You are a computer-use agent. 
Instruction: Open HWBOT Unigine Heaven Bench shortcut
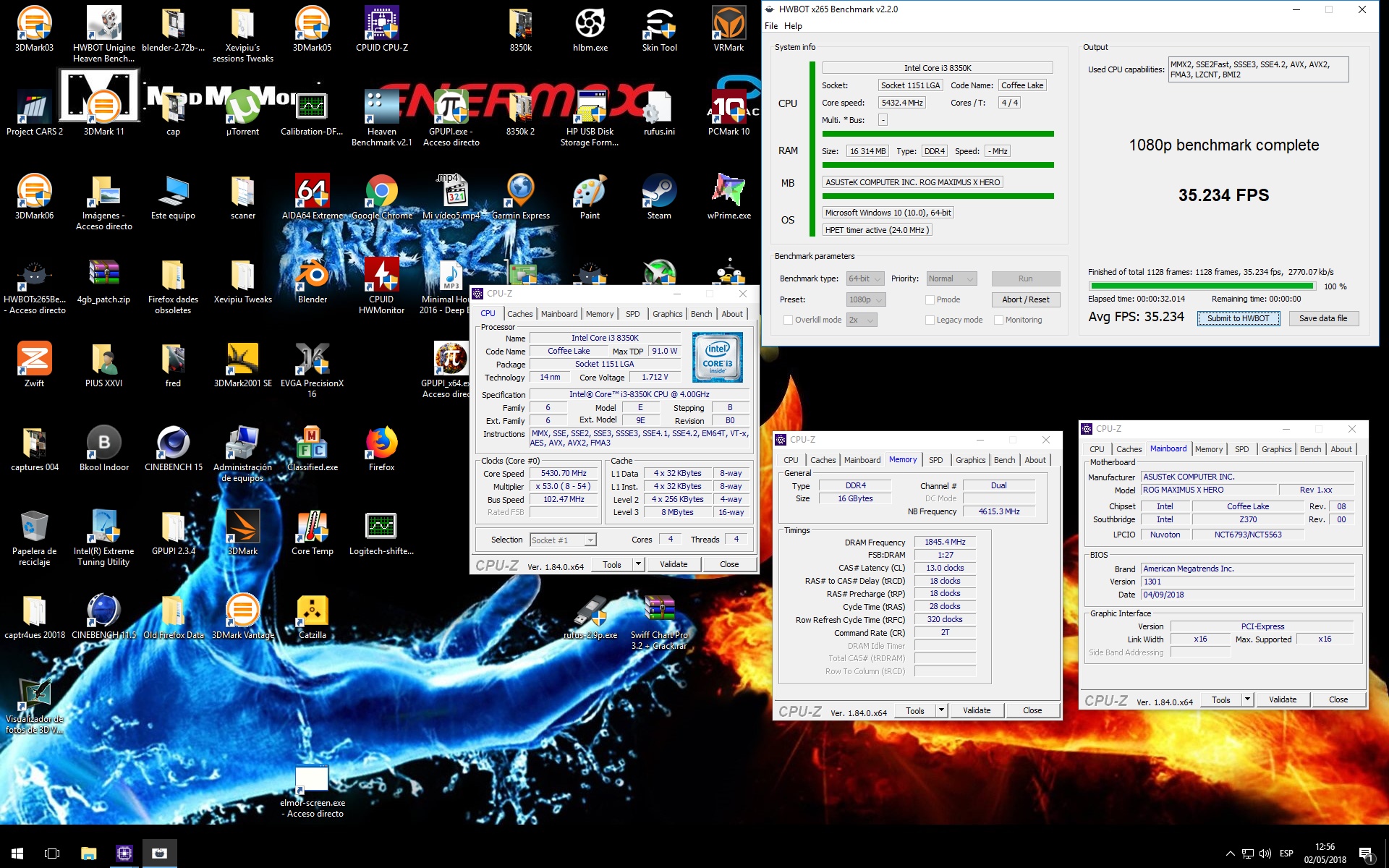coord(103,33)
